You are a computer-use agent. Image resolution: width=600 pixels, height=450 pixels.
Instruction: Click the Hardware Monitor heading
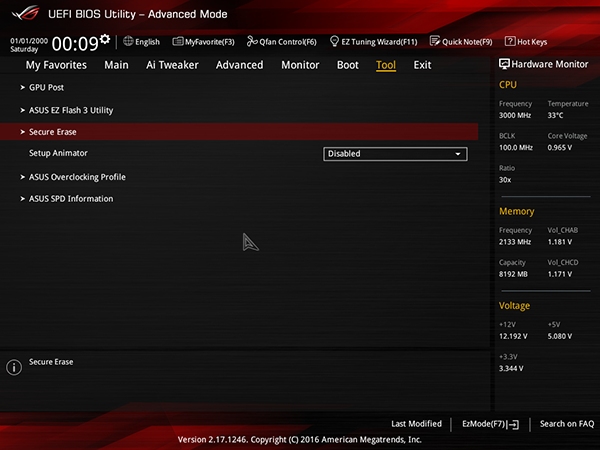pyautogui.click(x=550, y=64)
